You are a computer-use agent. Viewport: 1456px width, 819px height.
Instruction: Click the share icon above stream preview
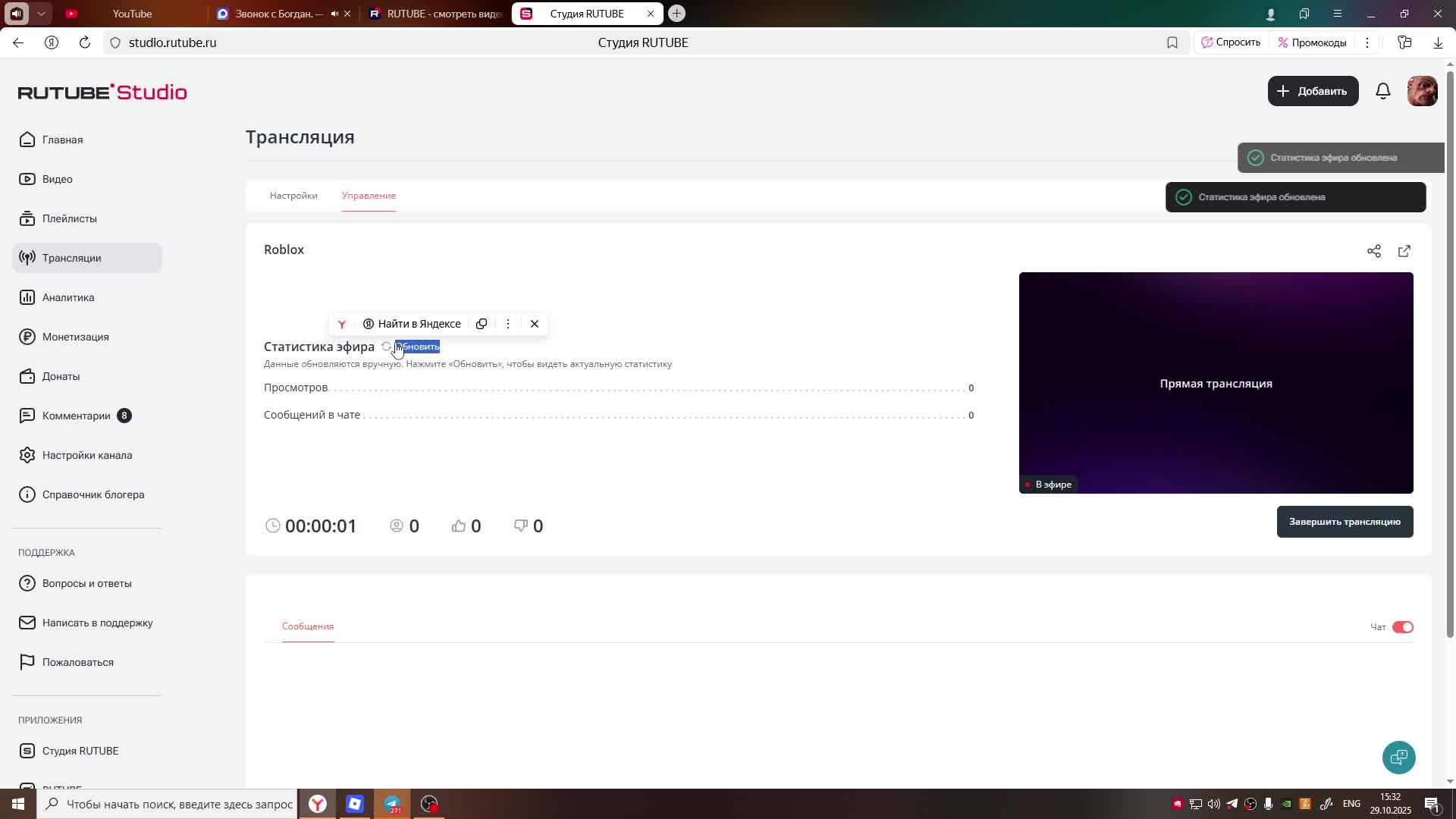point(1373,251)
